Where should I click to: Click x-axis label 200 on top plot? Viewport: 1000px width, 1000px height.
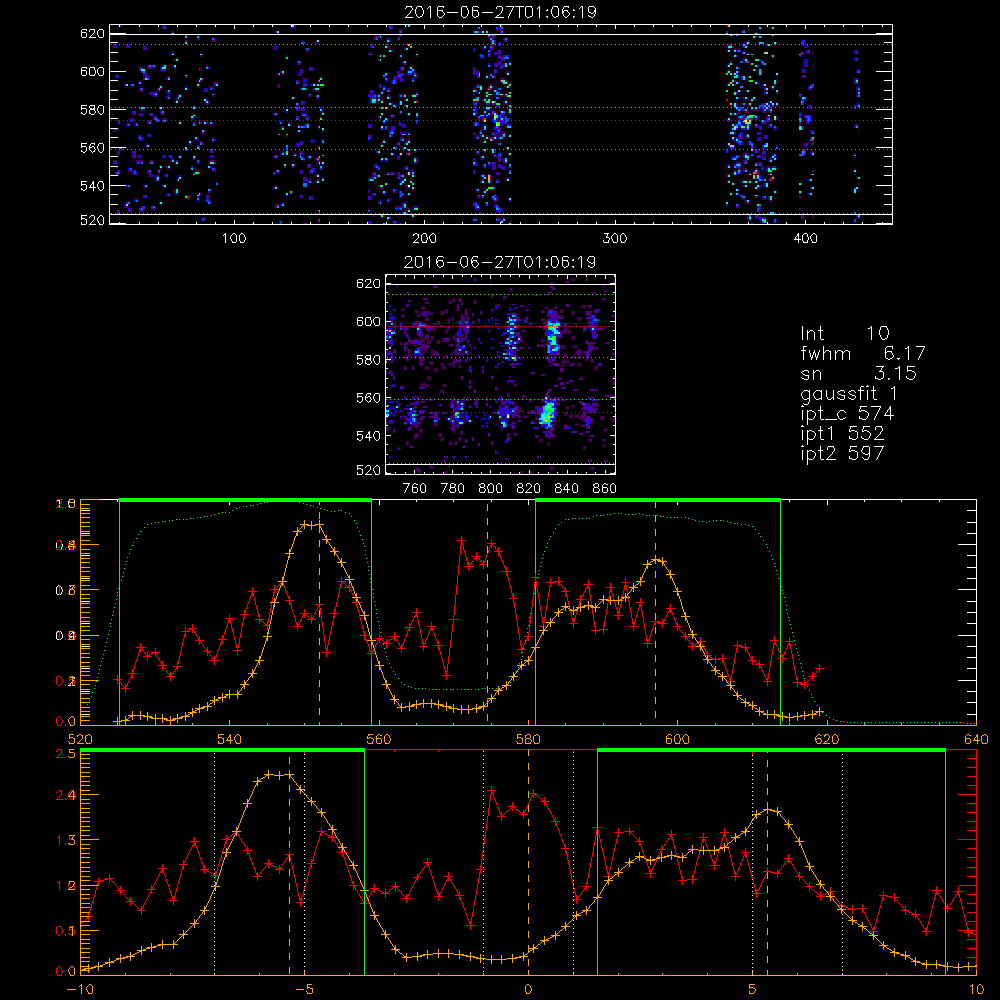(x=424, y=239)
